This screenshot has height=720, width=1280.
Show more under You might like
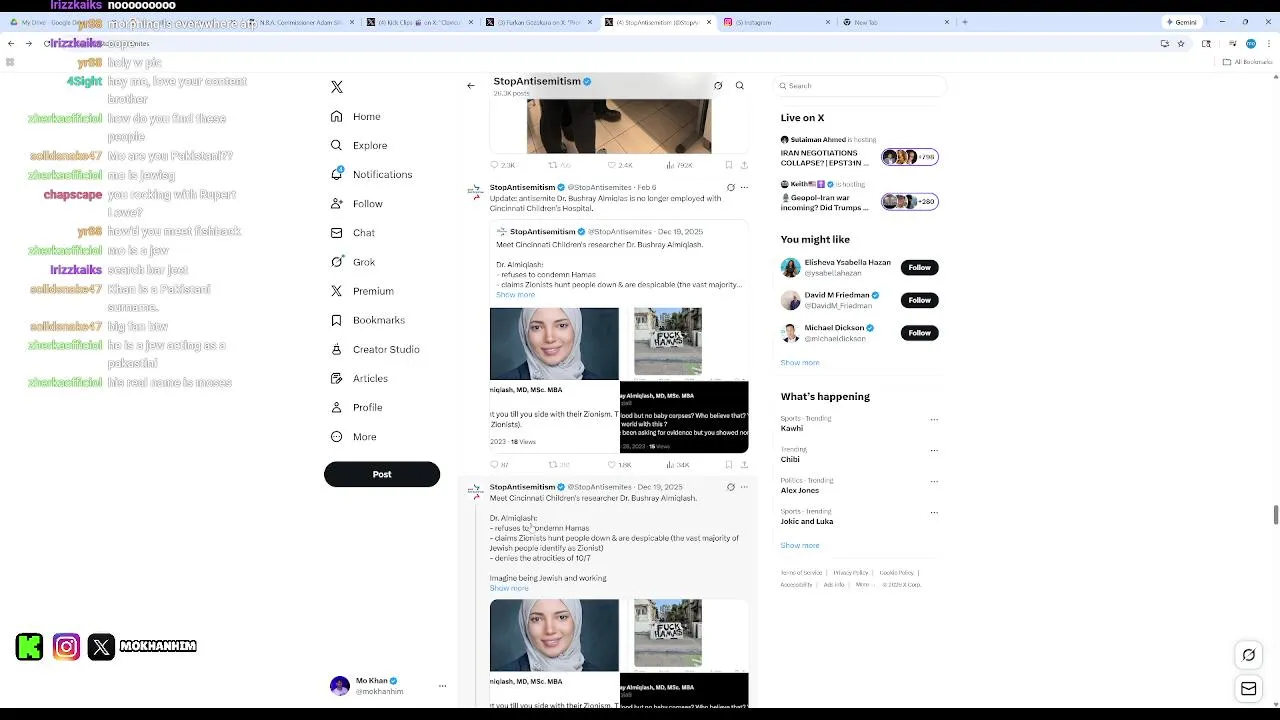(x=800, y=363)
